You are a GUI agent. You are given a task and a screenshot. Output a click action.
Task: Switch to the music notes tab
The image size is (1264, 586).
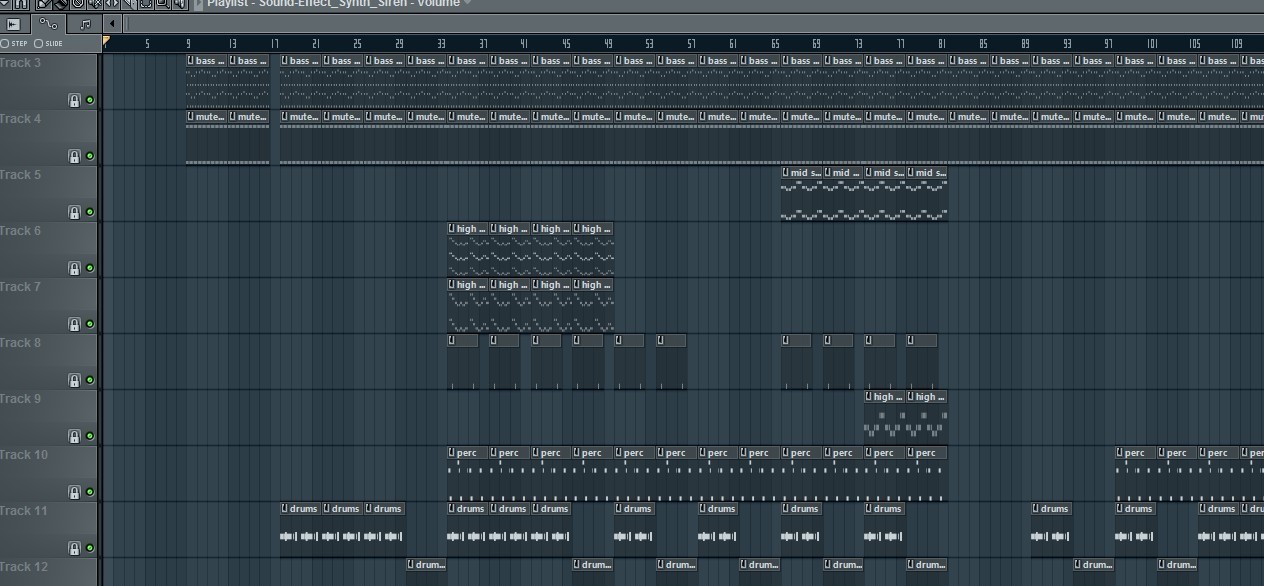tap(84, 24)
